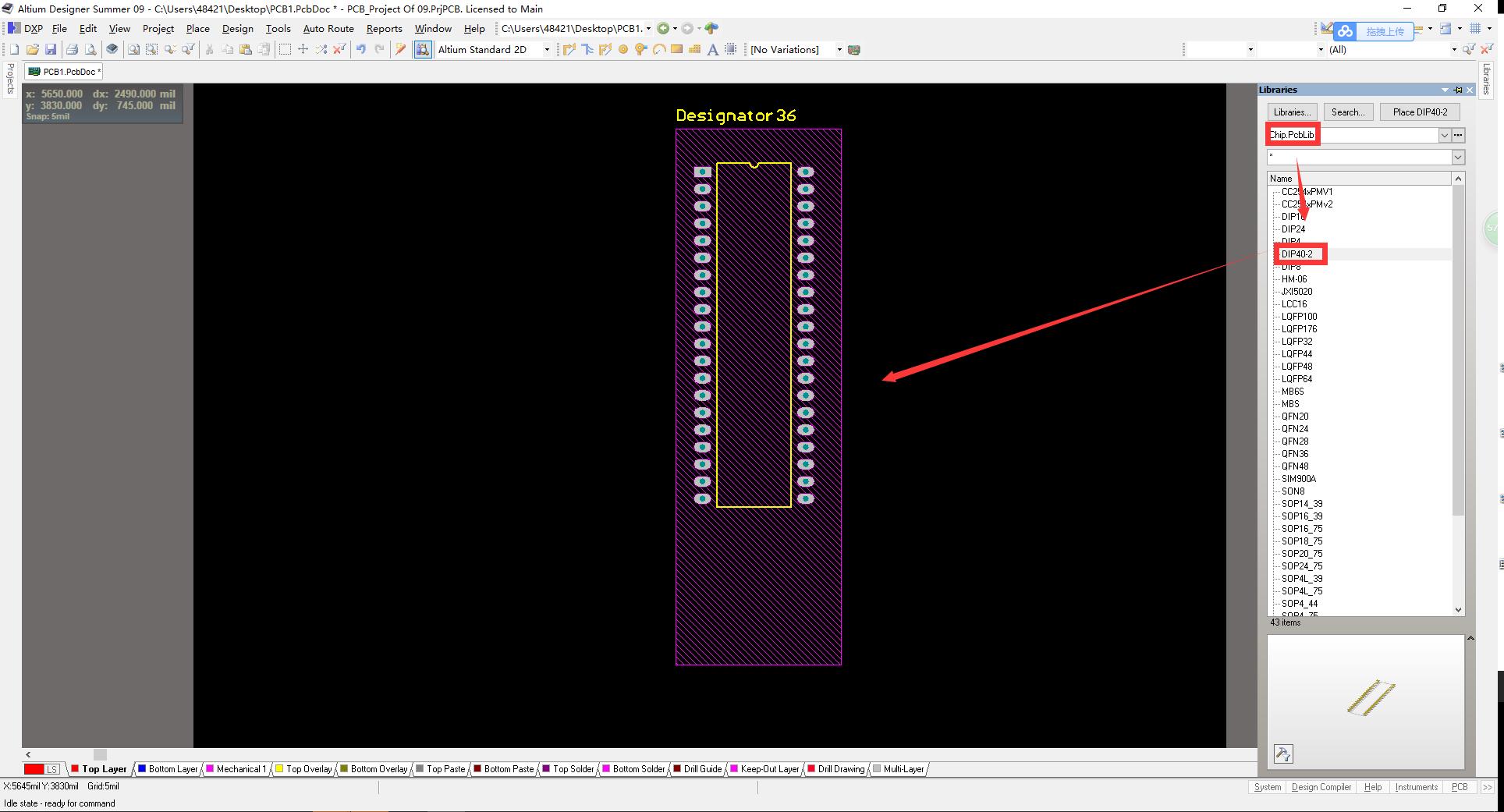Image resolution: width=1504 pixels, height=812 pixels.
Task: Expand the footprint filter mask dropdown
Action: [1457, 158]
